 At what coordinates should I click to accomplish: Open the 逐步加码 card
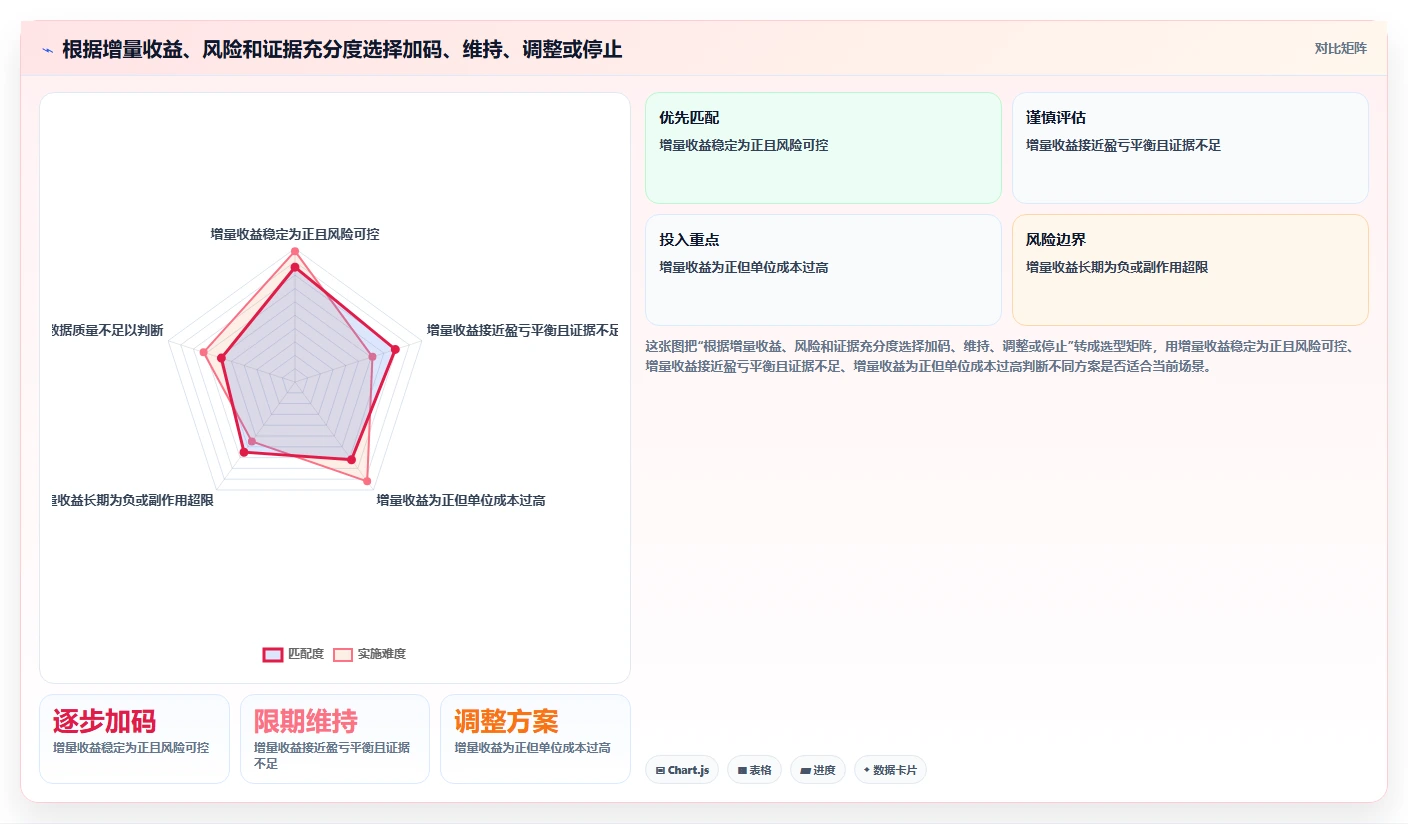(x=134, y=739)
